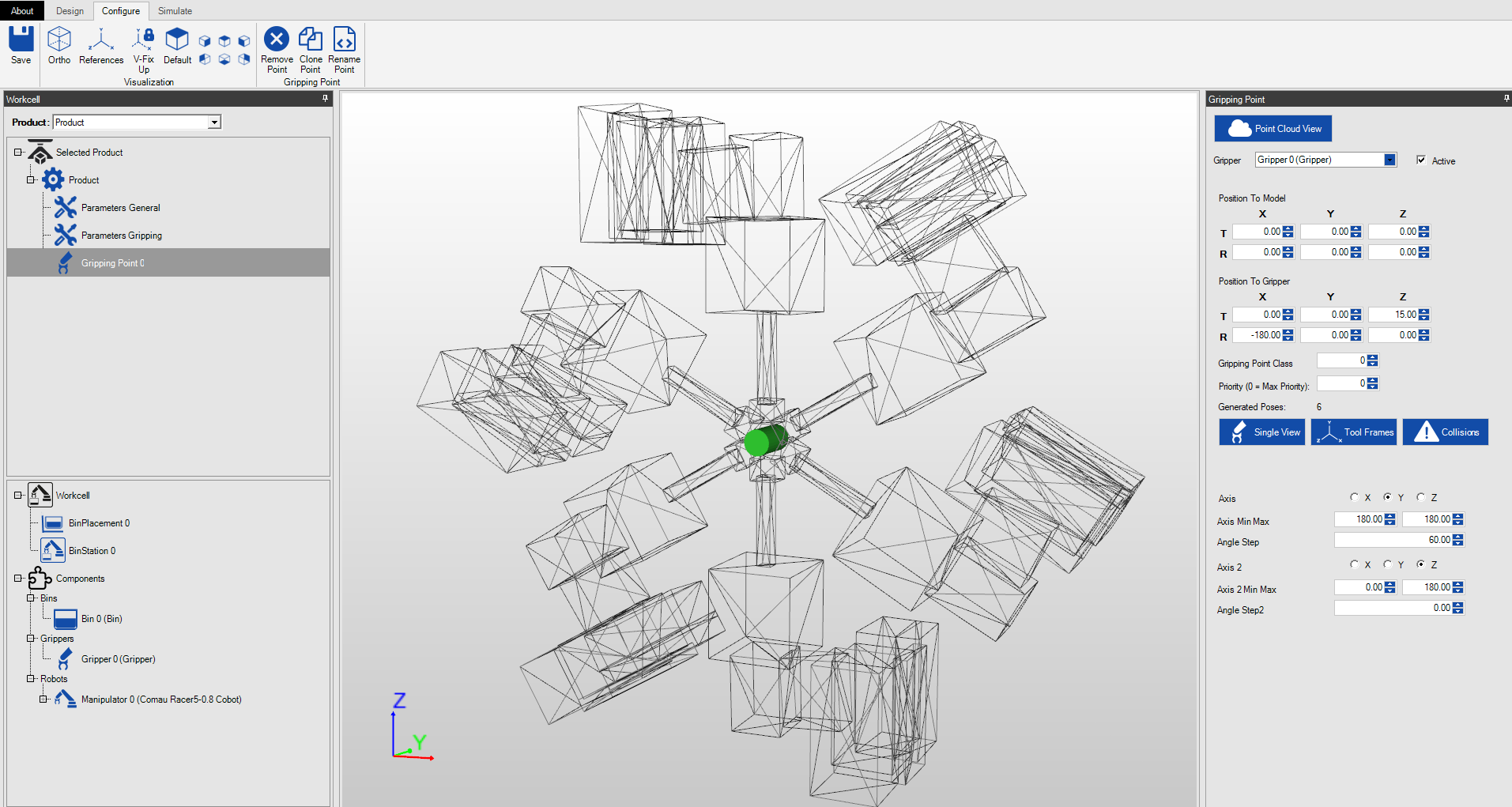Select view cube with right face shaded
1512x807 pixels.
pyautogui.click(x=205, y=40)
